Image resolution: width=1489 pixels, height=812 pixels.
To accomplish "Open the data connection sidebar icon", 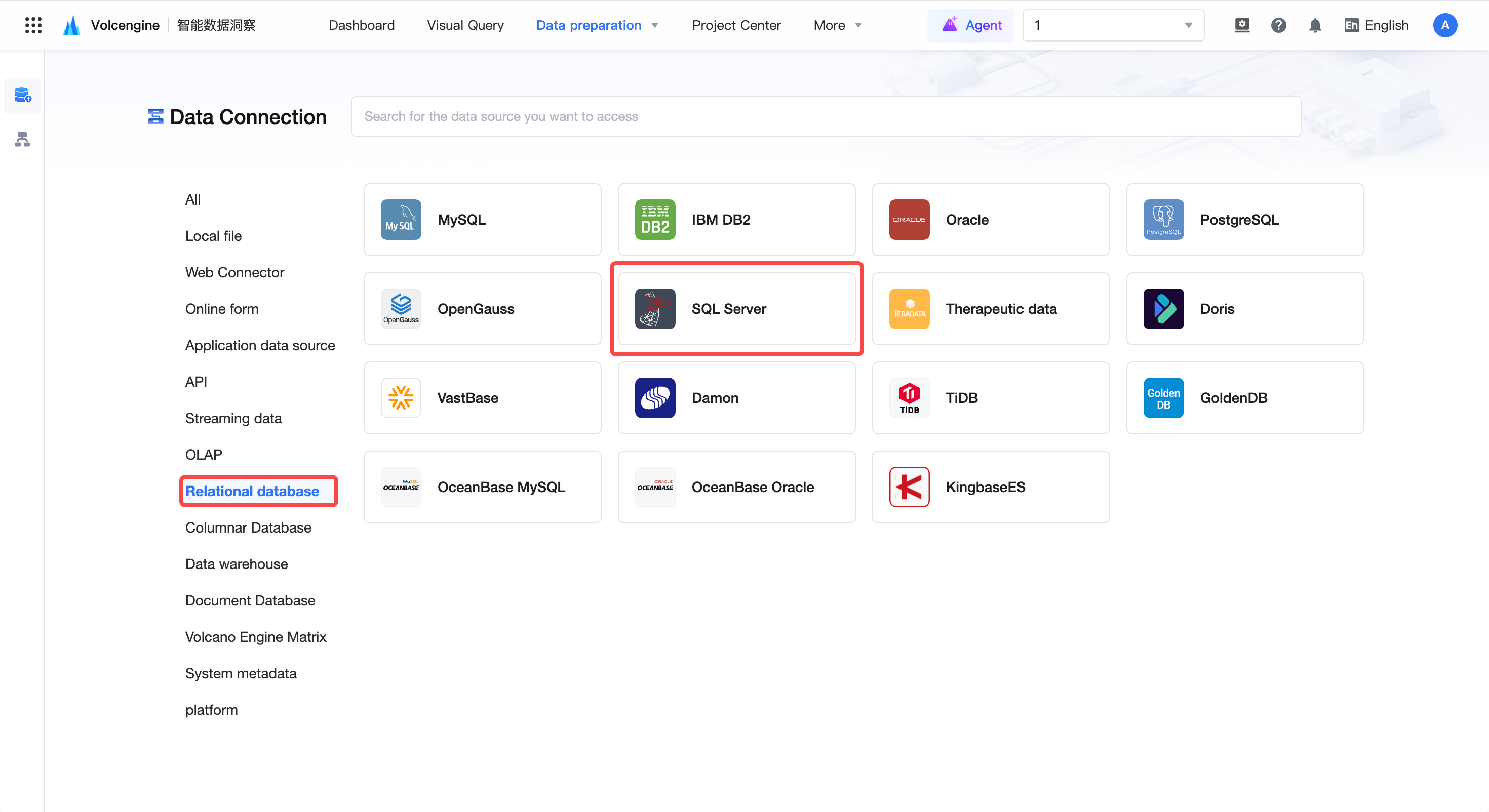I will click(x=23, y=95).
